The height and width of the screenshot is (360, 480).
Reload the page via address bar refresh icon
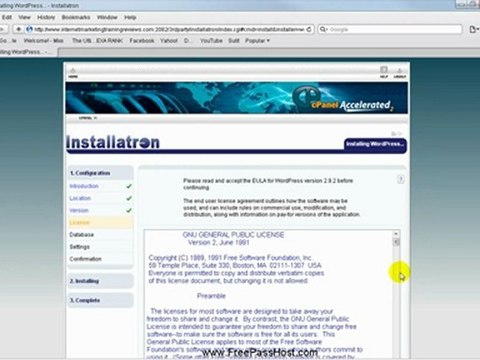coord(309,29)
